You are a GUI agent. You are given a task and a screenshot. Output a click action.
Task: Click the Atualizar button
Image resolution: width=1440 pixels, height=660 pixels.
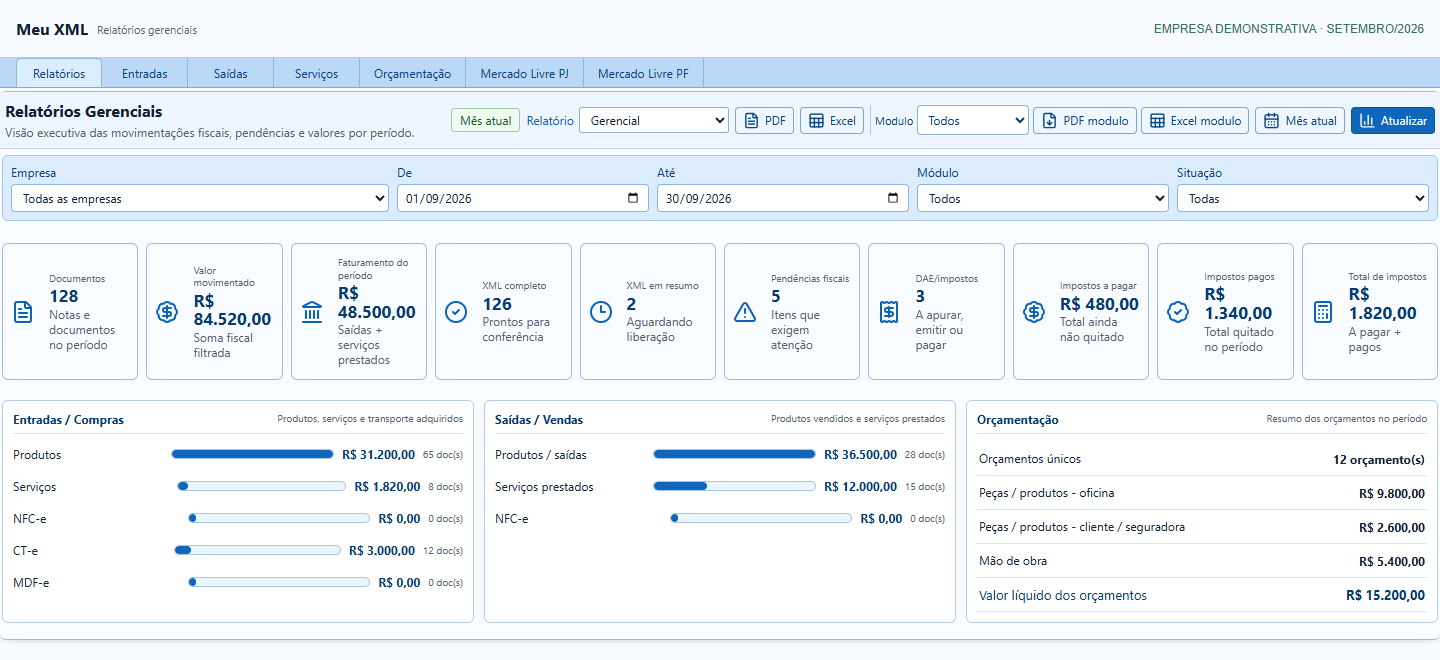[x=1393, y=120]
